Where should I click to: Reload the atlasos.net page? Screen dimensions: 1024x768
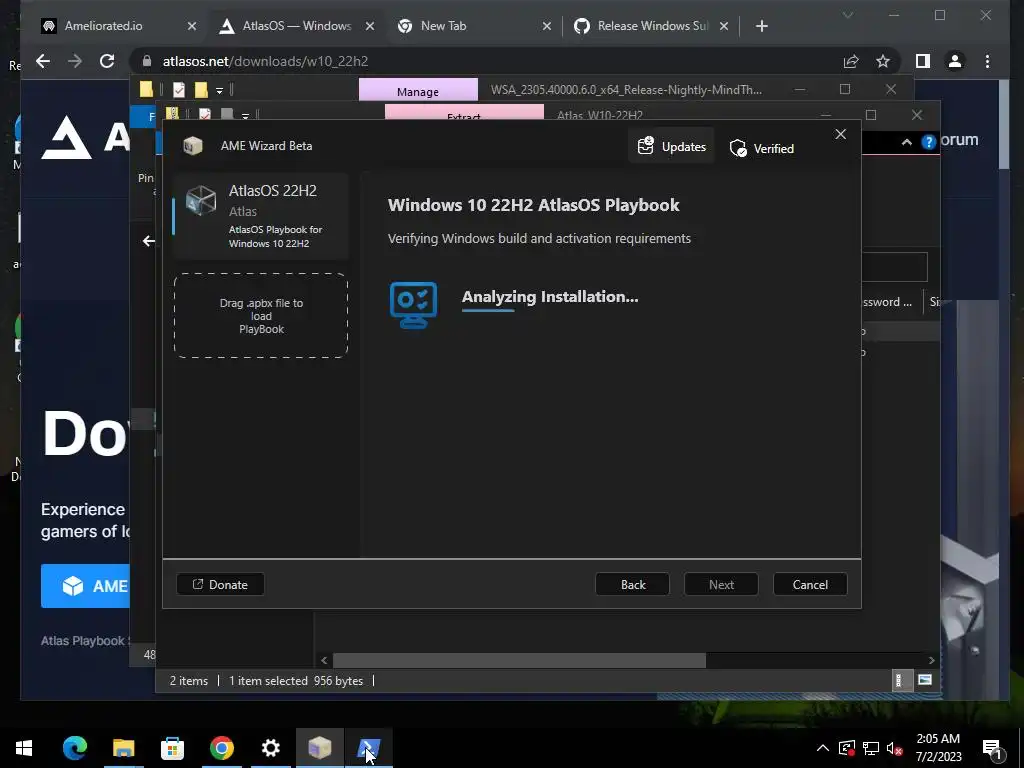click(x=107, y=61)
